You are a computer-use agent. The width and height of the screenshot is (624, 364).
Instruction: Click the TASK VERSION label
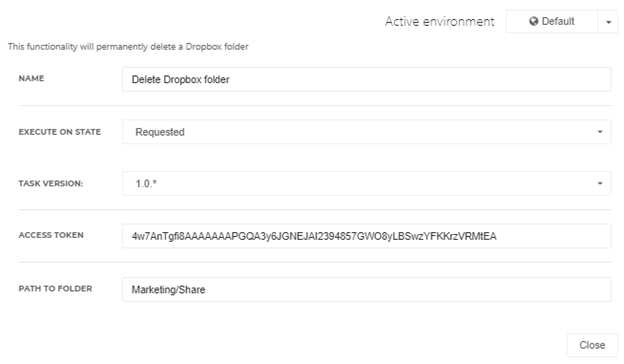click(51, 184)
